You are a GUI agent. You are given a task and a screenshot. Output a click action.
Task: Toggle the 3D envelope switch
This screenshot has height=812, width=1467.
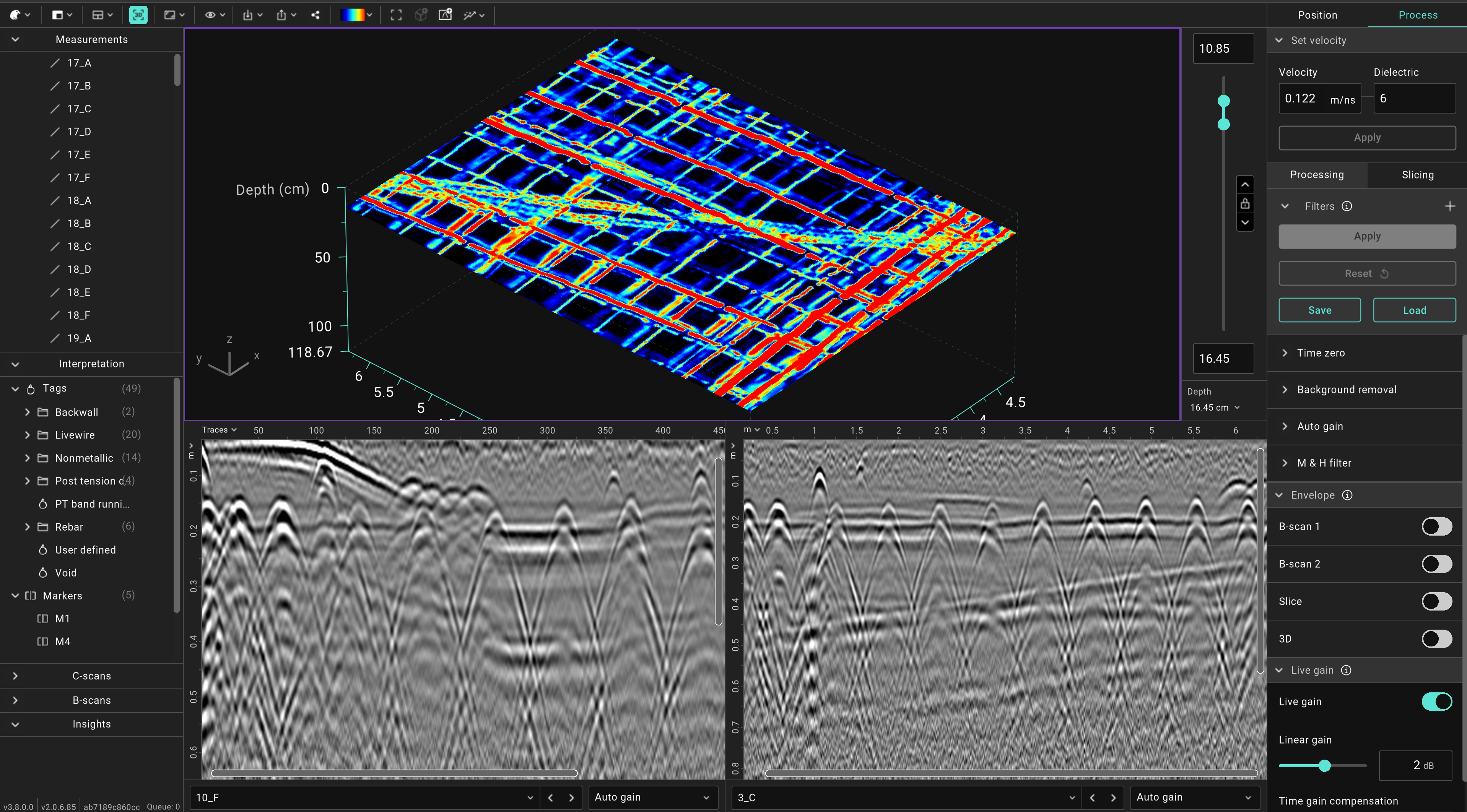click(x=1436, y=639)
